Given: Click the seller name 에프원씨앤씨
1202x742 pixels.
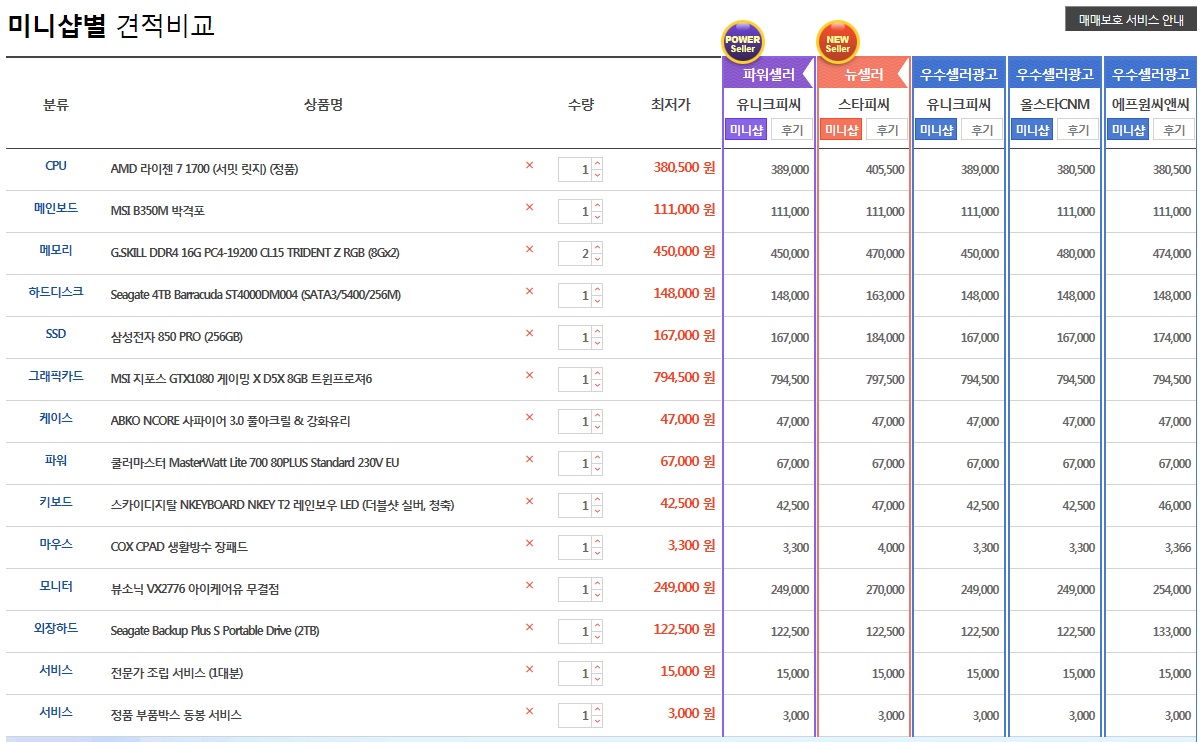Looking at the screenshot, I should pos(1151,103).
